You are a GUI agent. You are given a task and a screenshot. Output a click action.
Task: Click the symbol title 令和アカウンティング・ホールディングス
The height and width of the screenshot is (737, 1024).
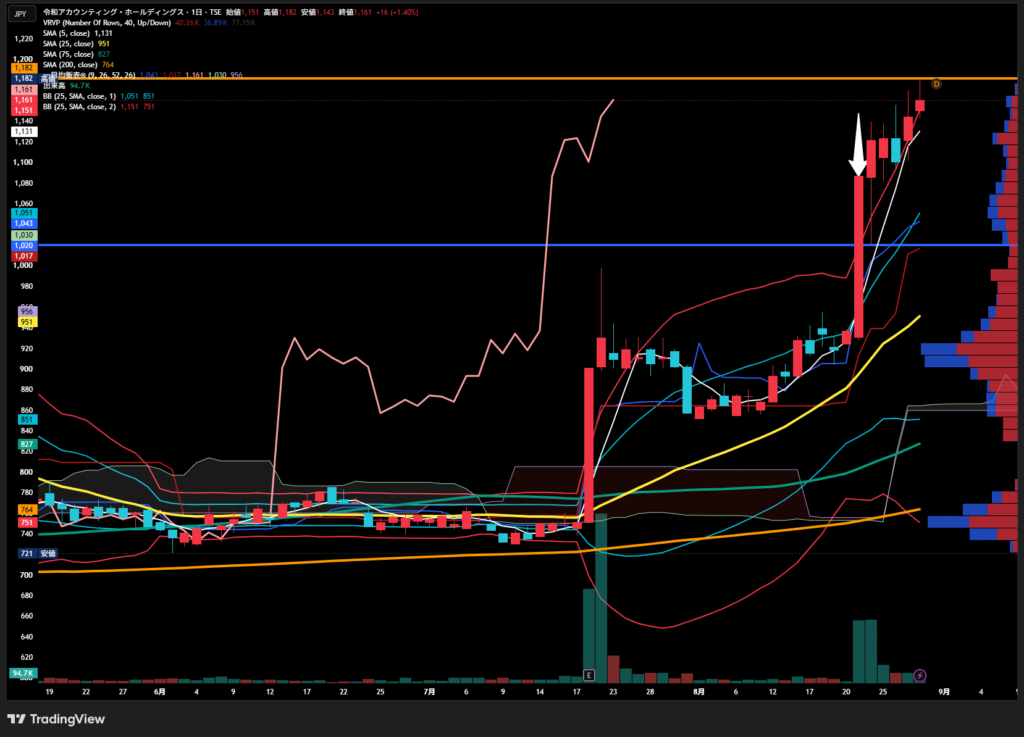(x=113, y=12)
